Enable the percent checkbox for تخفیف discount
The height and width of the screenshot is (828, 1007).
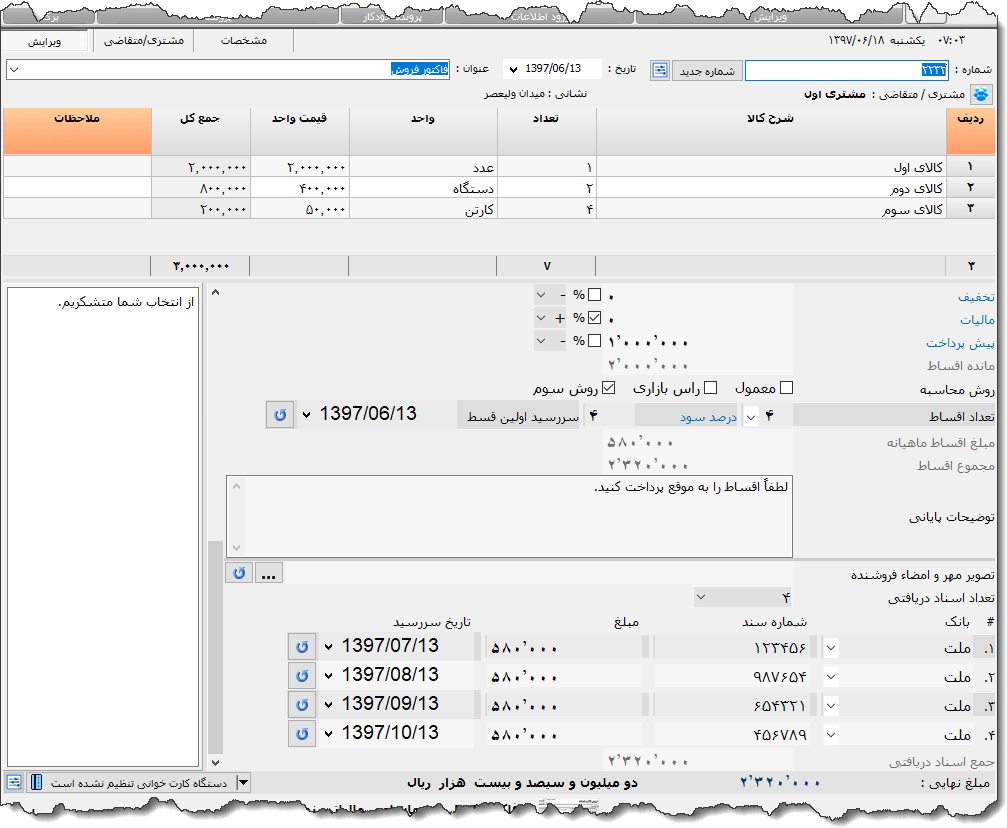coord(595,295)
